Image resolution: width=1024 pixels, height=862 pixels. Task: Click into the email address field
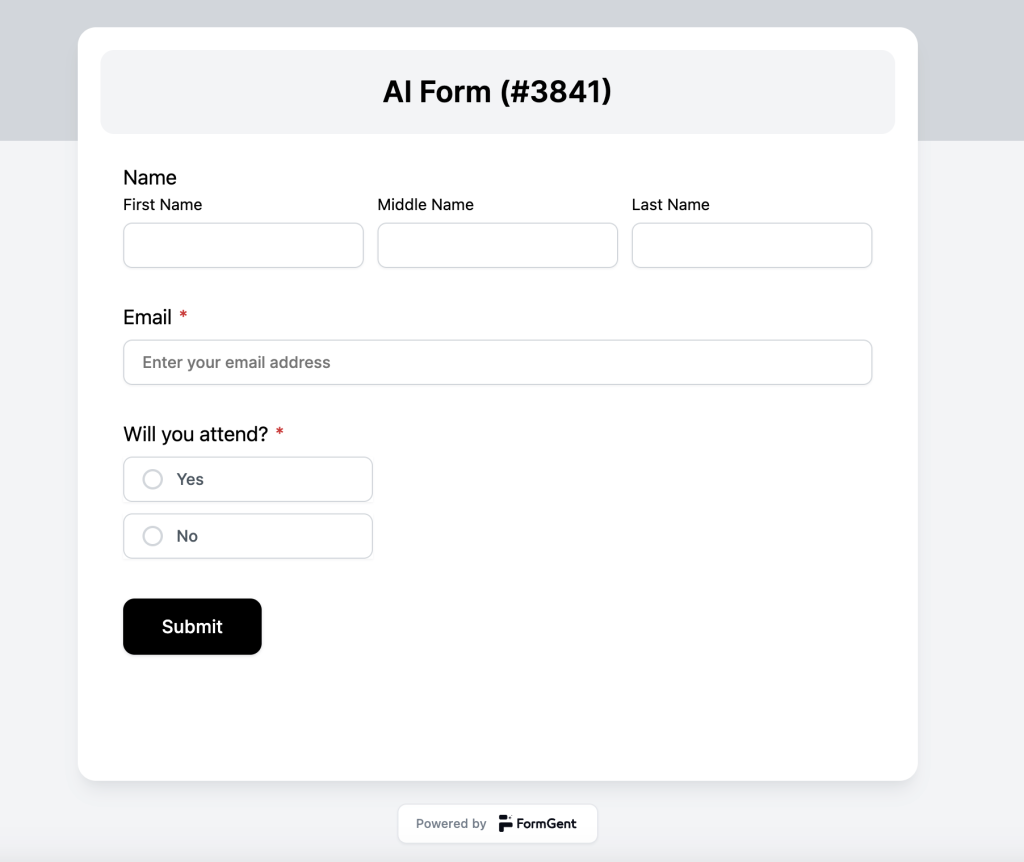click(x=498, y=362)
